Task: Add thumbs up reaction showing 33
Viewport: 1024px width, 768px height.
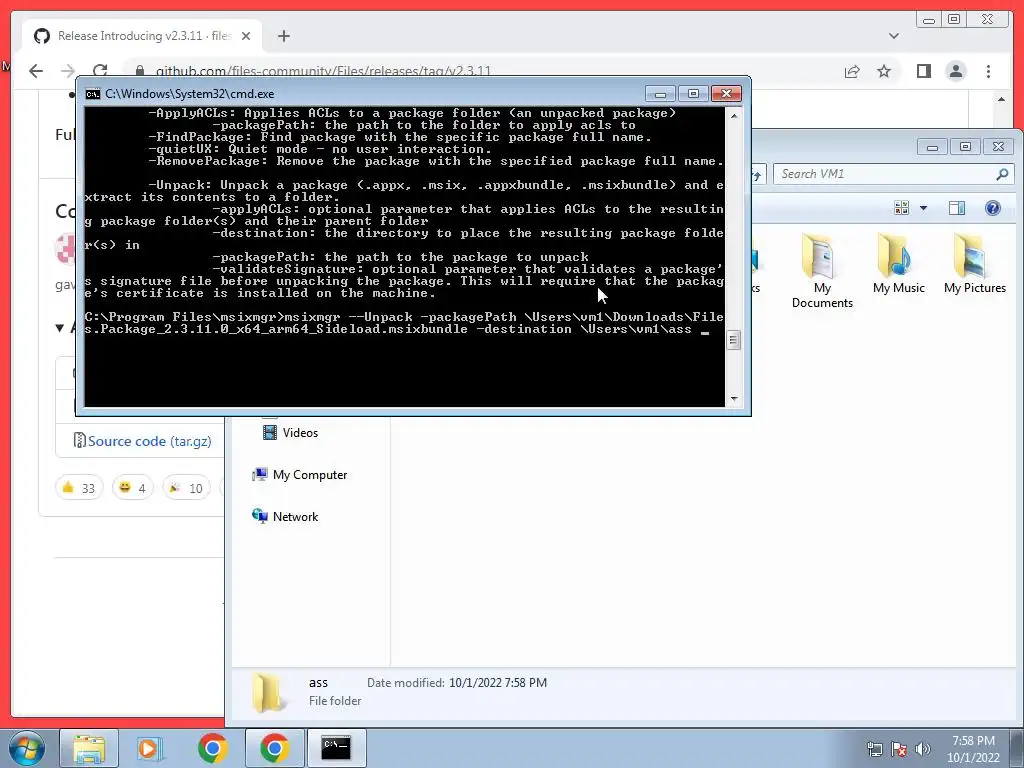Action: (79, 488)
